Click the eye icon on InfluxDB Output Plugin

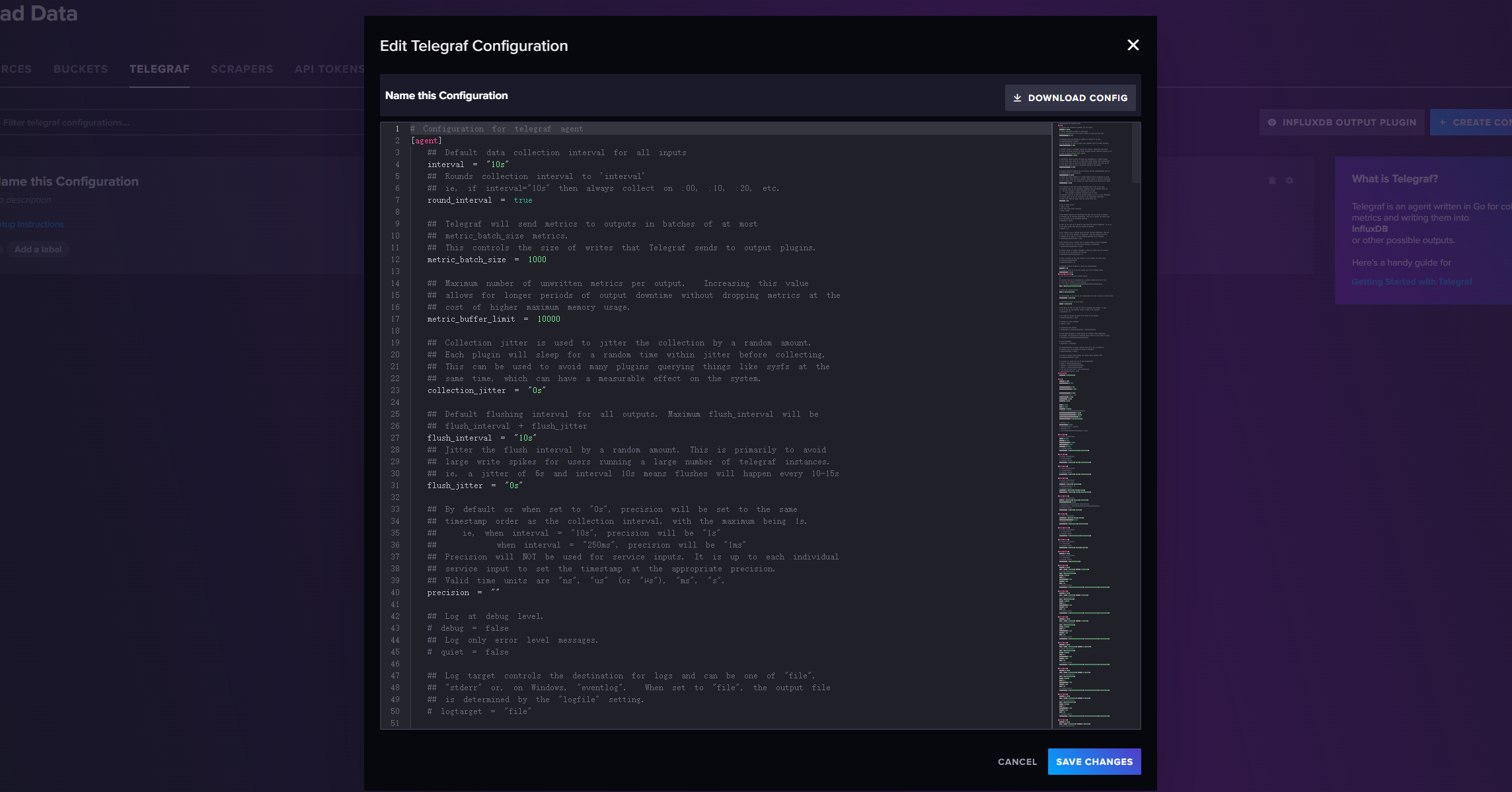pyautogui.click(x=1272, y=122)
